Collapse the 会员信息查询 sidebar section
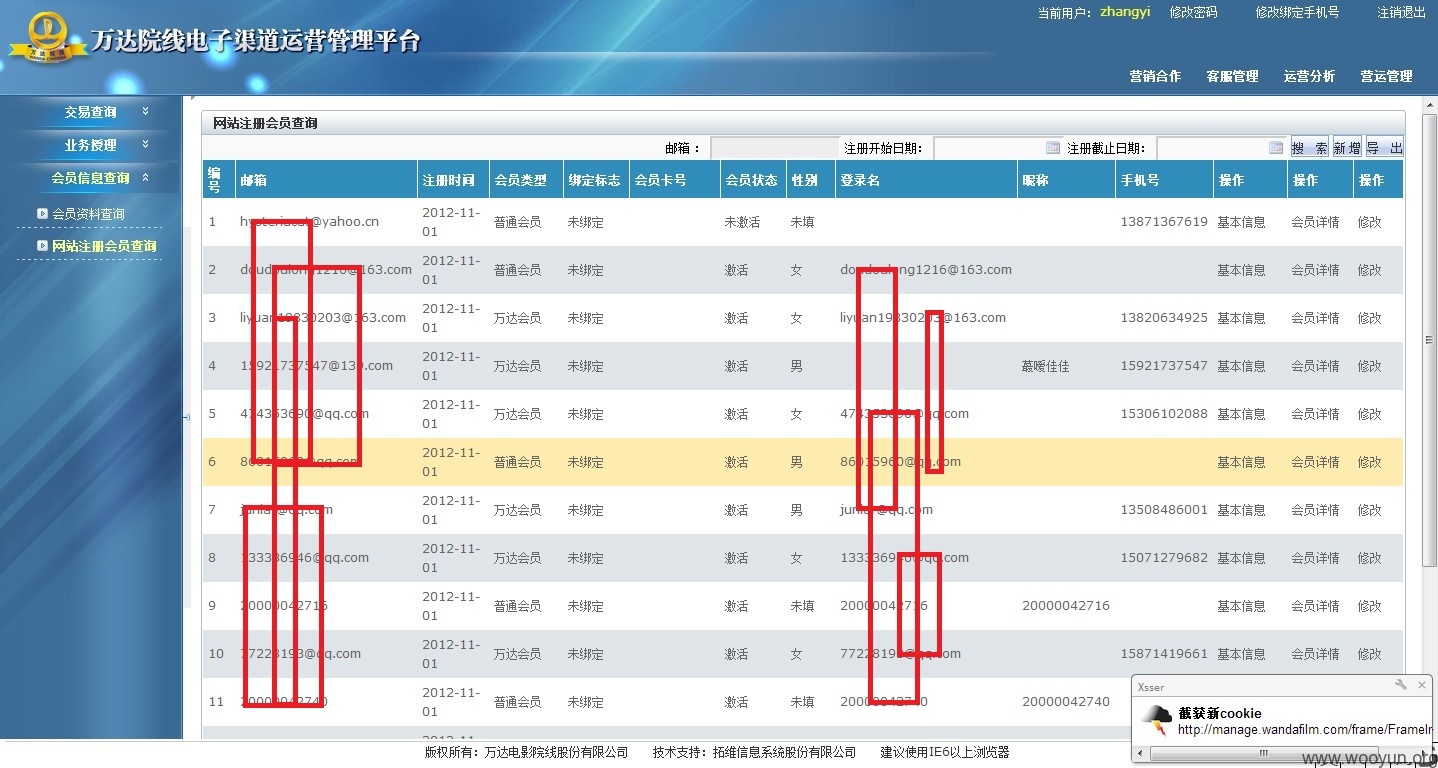This screenshot has height=768, width=1438. point(90,178)
